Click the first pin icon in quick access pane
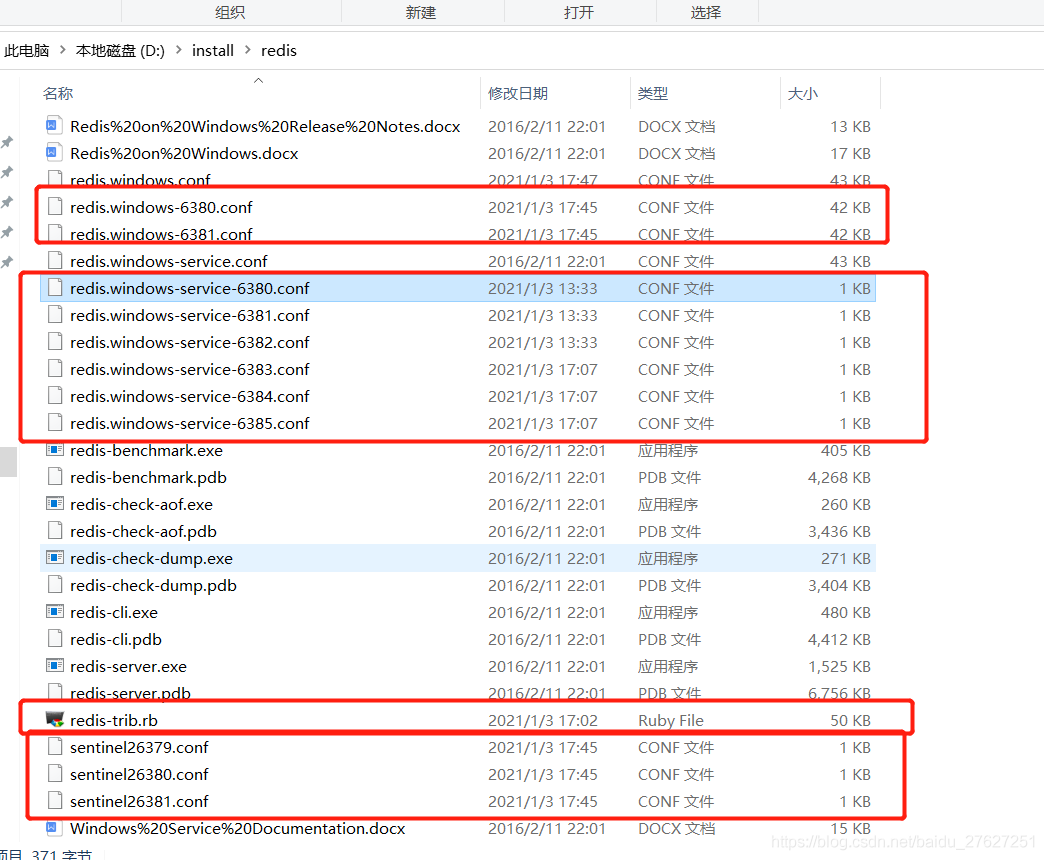The image size is (1044, 860). tap(7, 142)
